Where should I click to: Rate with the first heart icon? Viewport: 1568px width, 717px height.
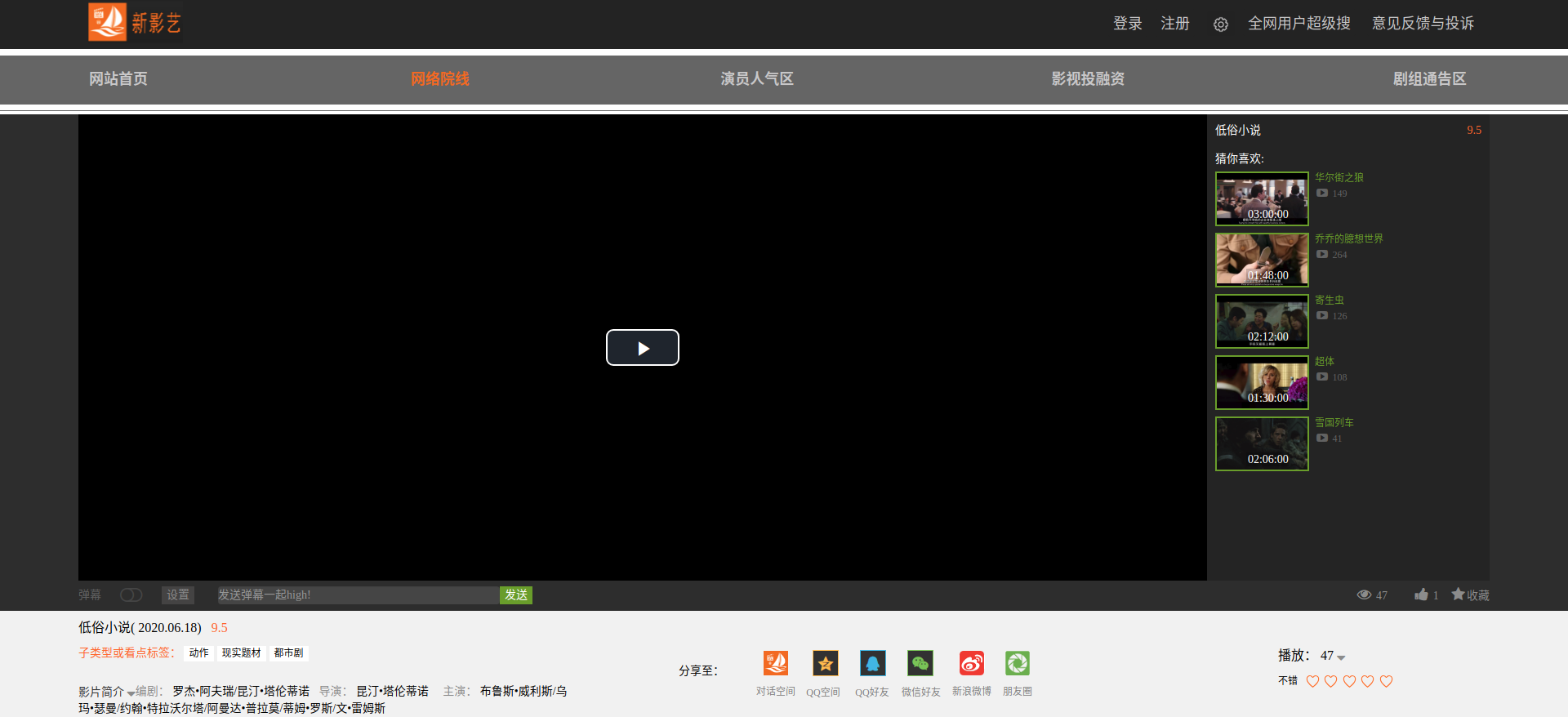coord(1312,681)
